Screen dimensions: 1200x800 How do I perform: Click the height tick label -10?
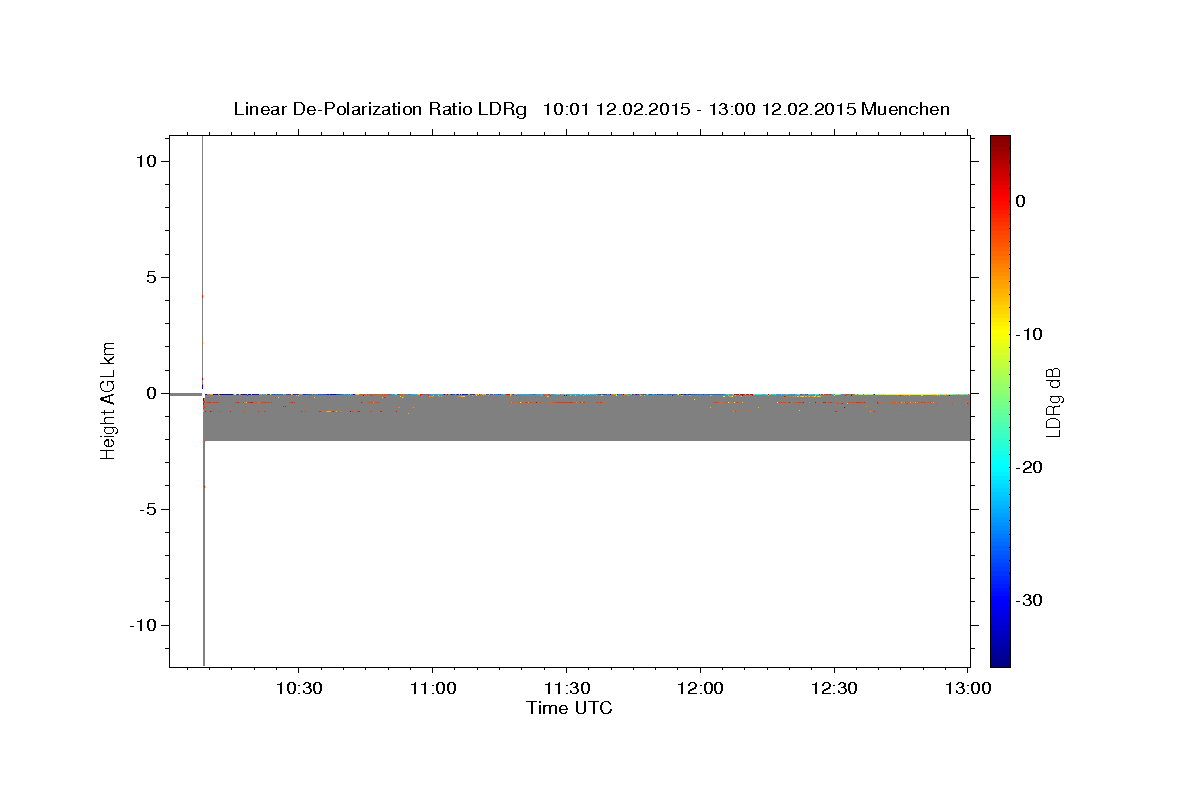143,625
